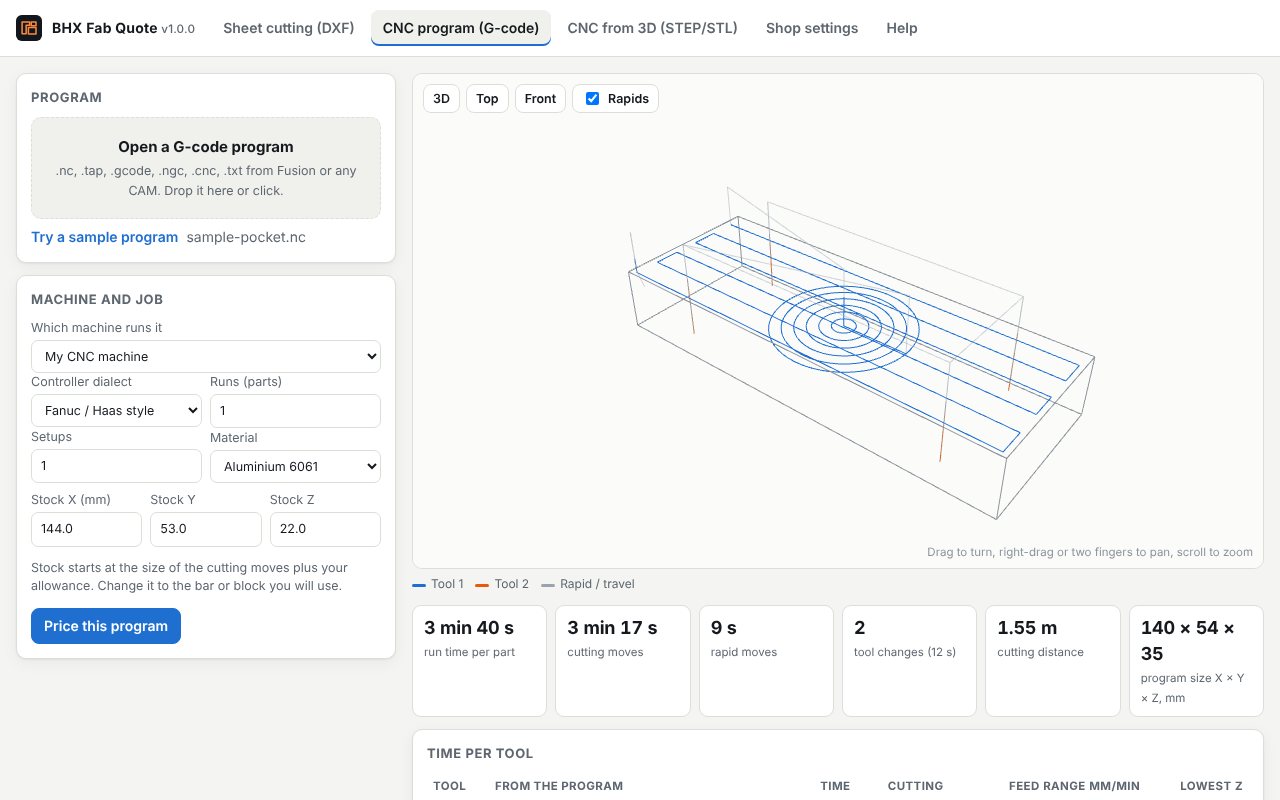1280x800 pixels.
Task: Click the Runs (parts) input field
Action: (x=295, y=411)
